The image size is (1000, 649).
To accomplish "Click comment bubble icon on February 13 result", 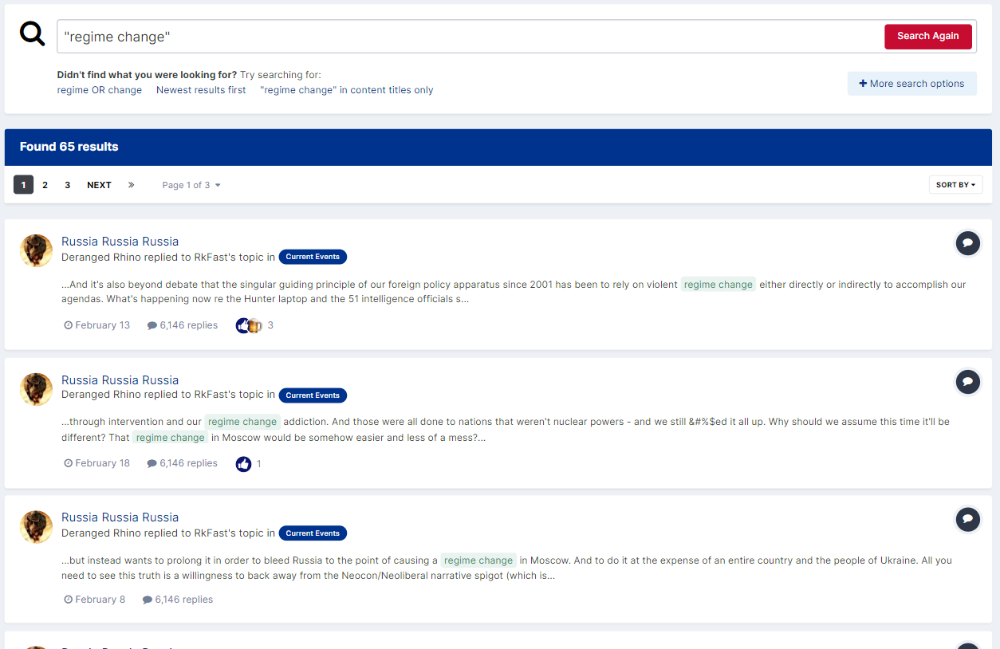I will pos(967,243).
